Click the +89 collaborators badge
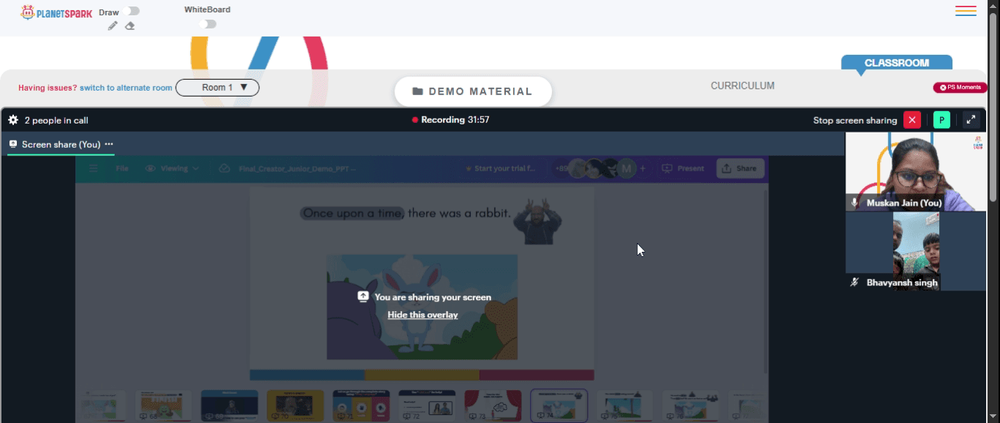 (562, 168)
